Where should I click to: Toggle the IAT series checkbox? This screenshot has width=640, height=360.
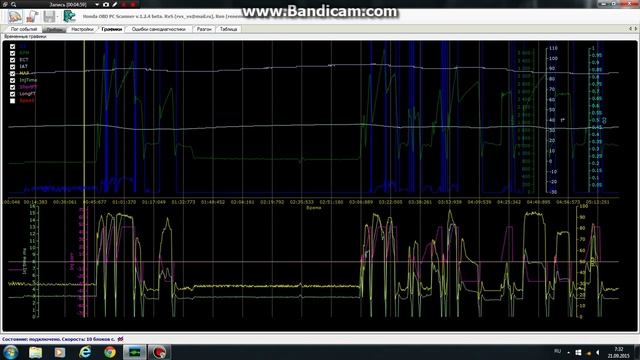coord(12,67)
